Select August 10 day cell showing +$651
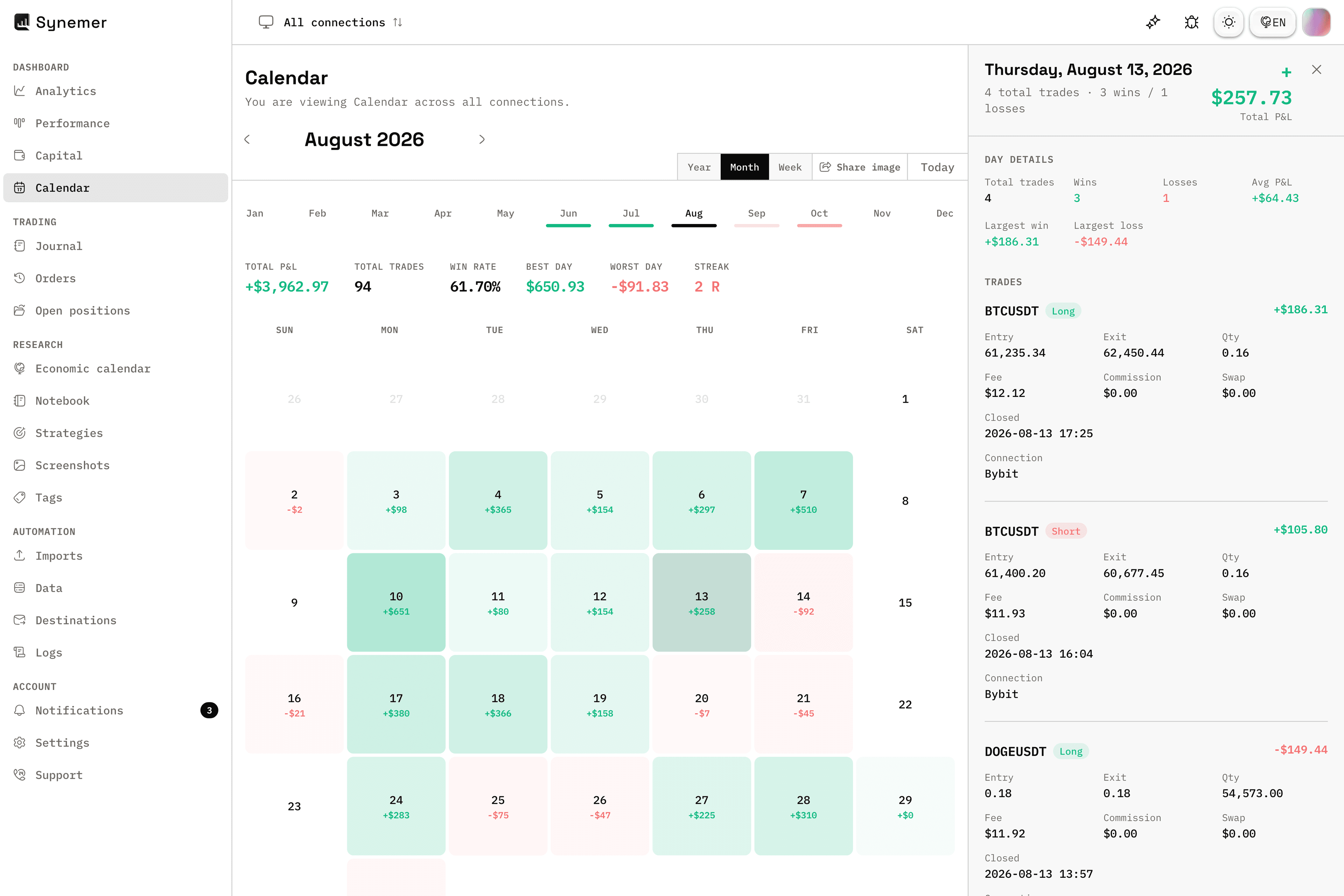Viewport: 1344px width, 896px height. 396,602
